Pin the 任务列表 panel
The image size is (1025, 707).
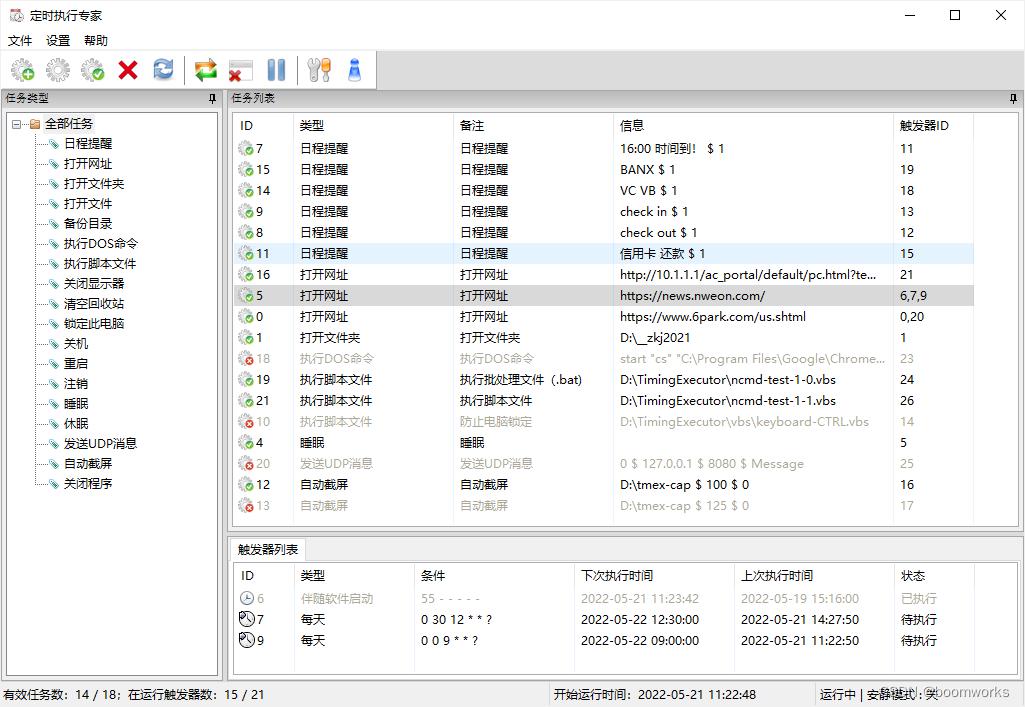[1013, 99]
